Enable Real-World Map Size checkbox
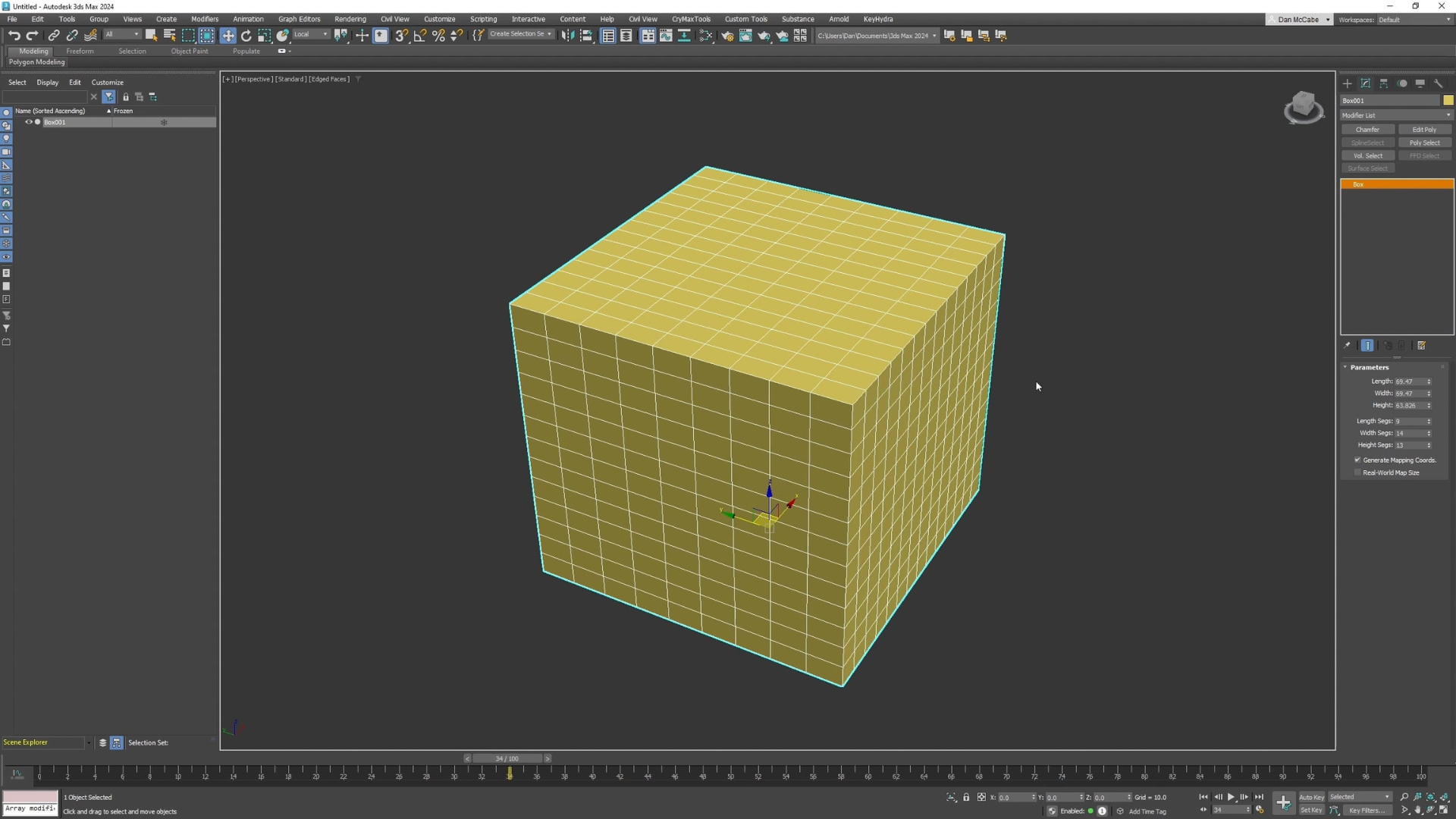Viewport: 1456px width, 819px height. point(1357,472)
